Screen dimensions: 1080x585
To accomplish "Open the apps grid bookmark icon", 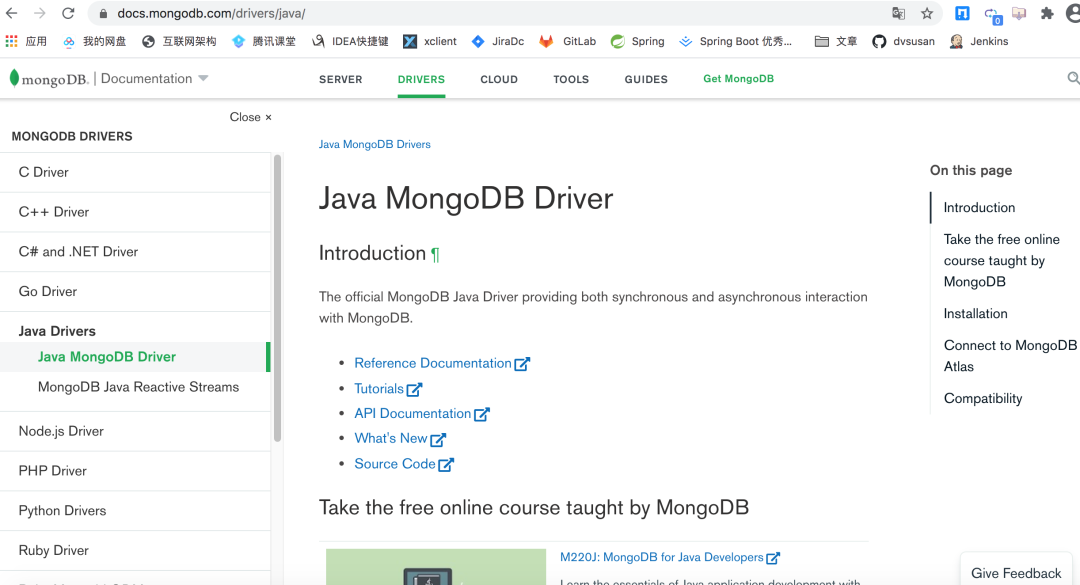I will (x=12, y=41).
